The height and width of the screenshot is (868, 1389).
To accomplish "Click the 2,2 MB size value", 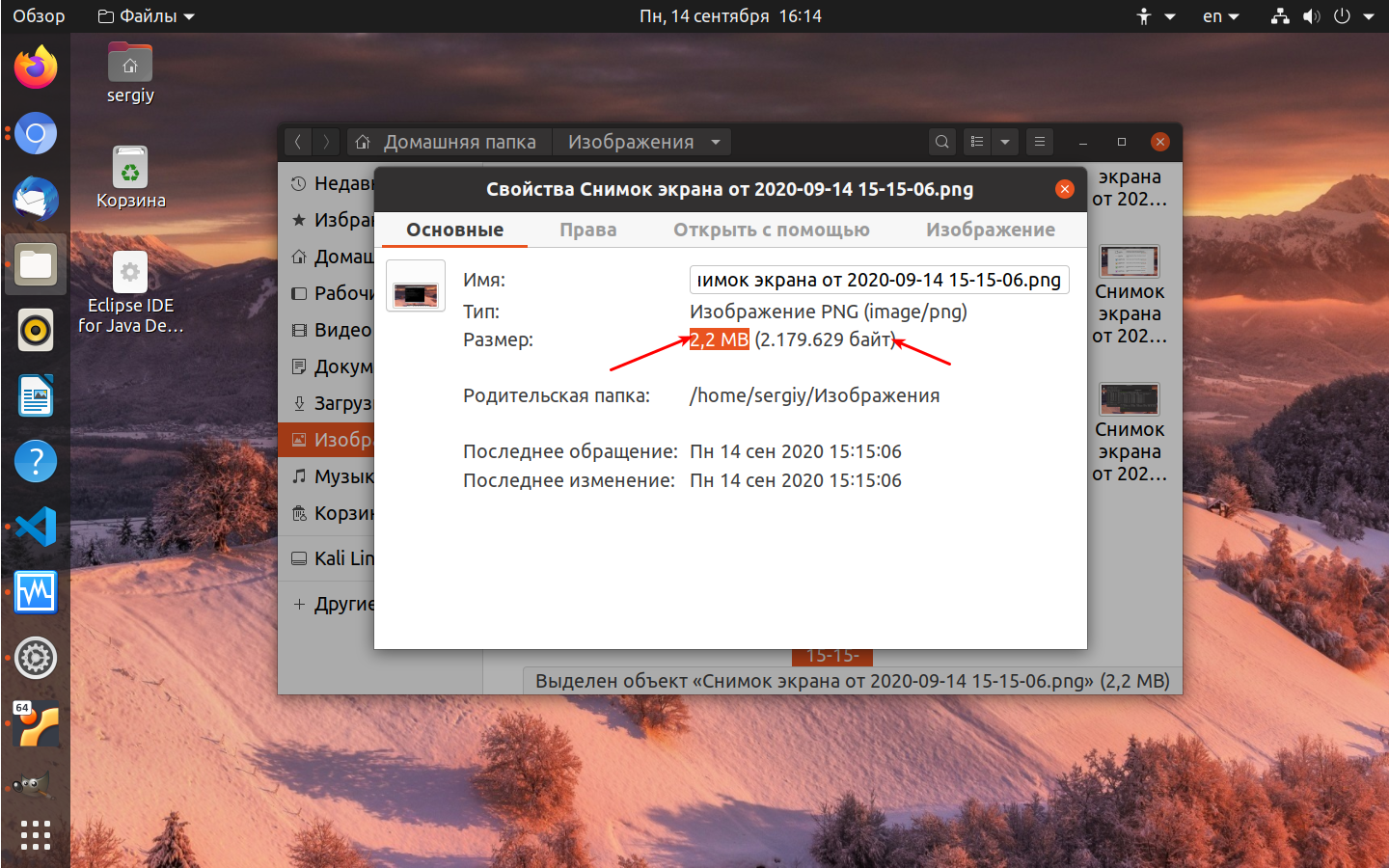I will (x=720, y=339).
